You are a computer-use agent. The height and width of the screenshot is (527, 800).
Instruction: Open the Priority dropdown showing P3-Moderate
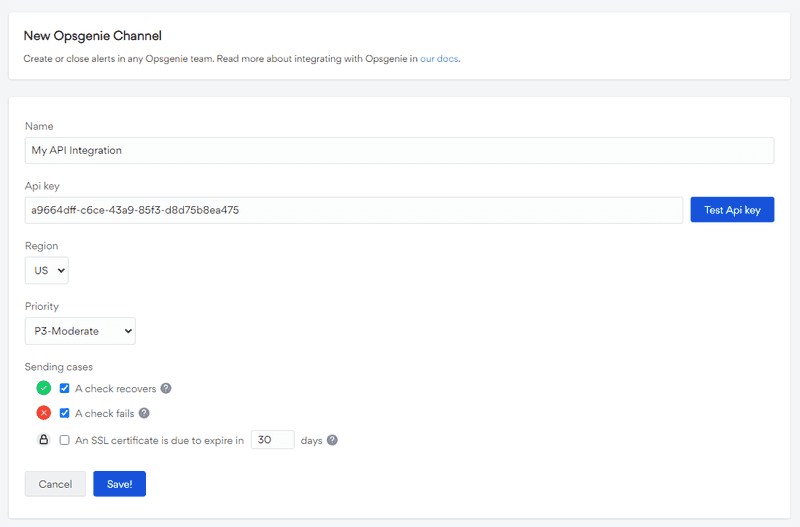pos(80,331)
